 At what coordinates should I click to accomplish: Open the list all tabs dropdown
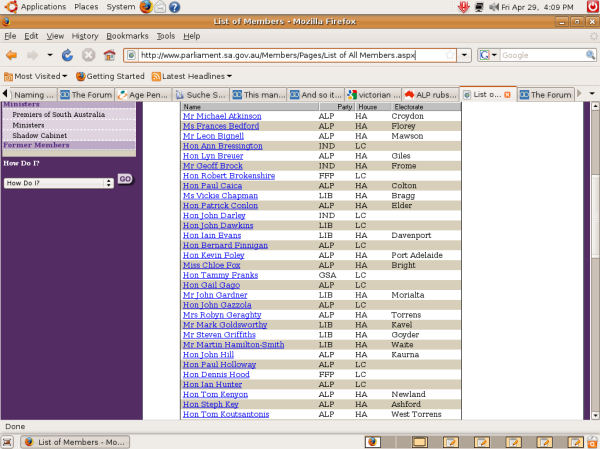pyautogui.click(x=592, y=93)
